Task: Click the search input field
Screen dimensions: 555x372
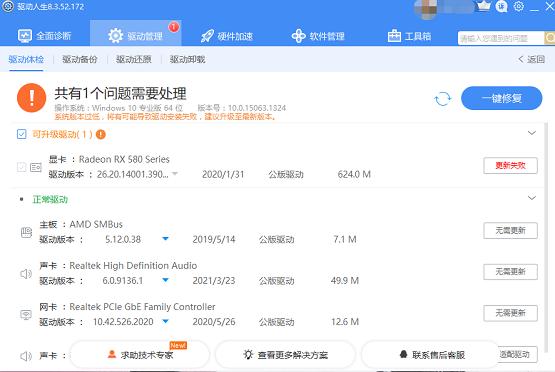Action: pos(501,38)
